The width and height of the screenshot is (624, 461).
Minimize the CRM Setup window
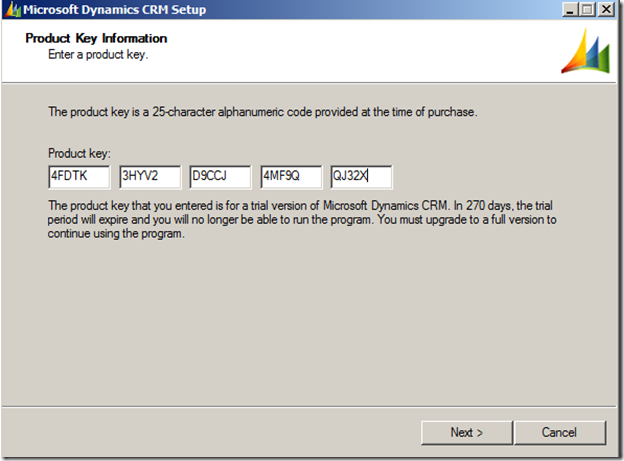tap(570, 9)
